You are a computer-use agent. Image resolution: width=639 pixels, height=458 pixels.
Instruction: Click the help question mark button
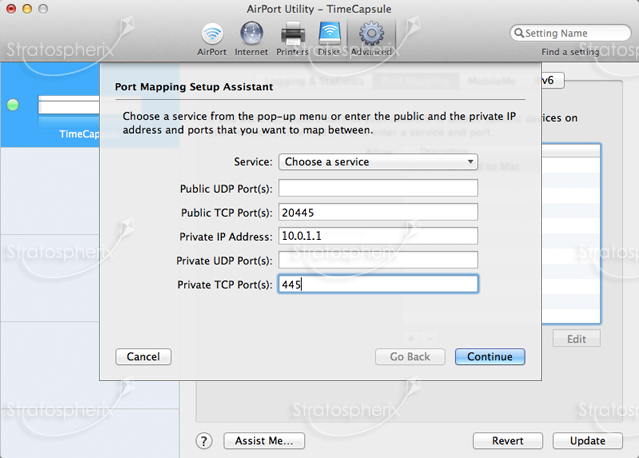click(204, 440)
